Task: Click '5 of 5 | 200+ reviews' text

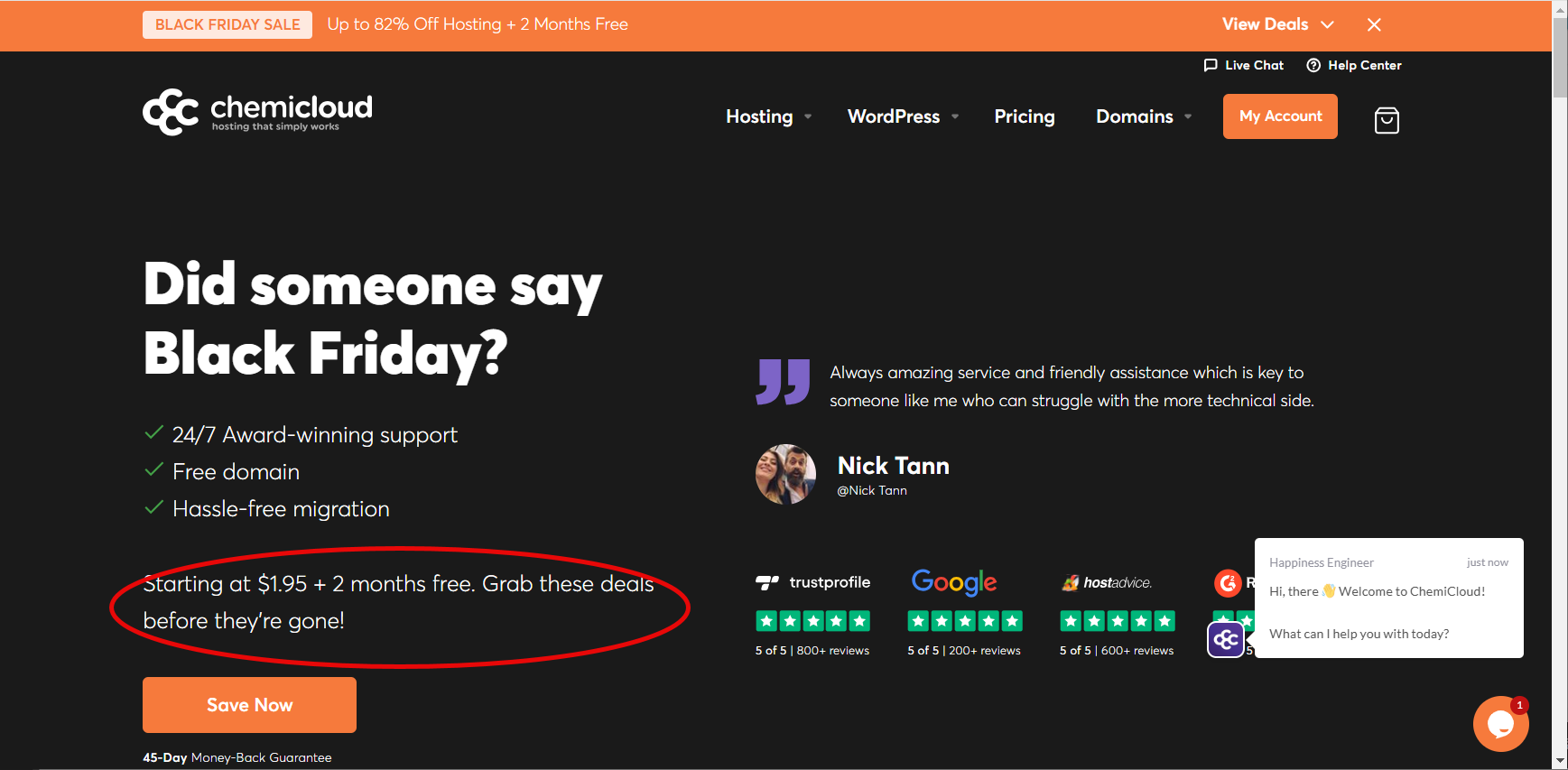Action: 964,650
